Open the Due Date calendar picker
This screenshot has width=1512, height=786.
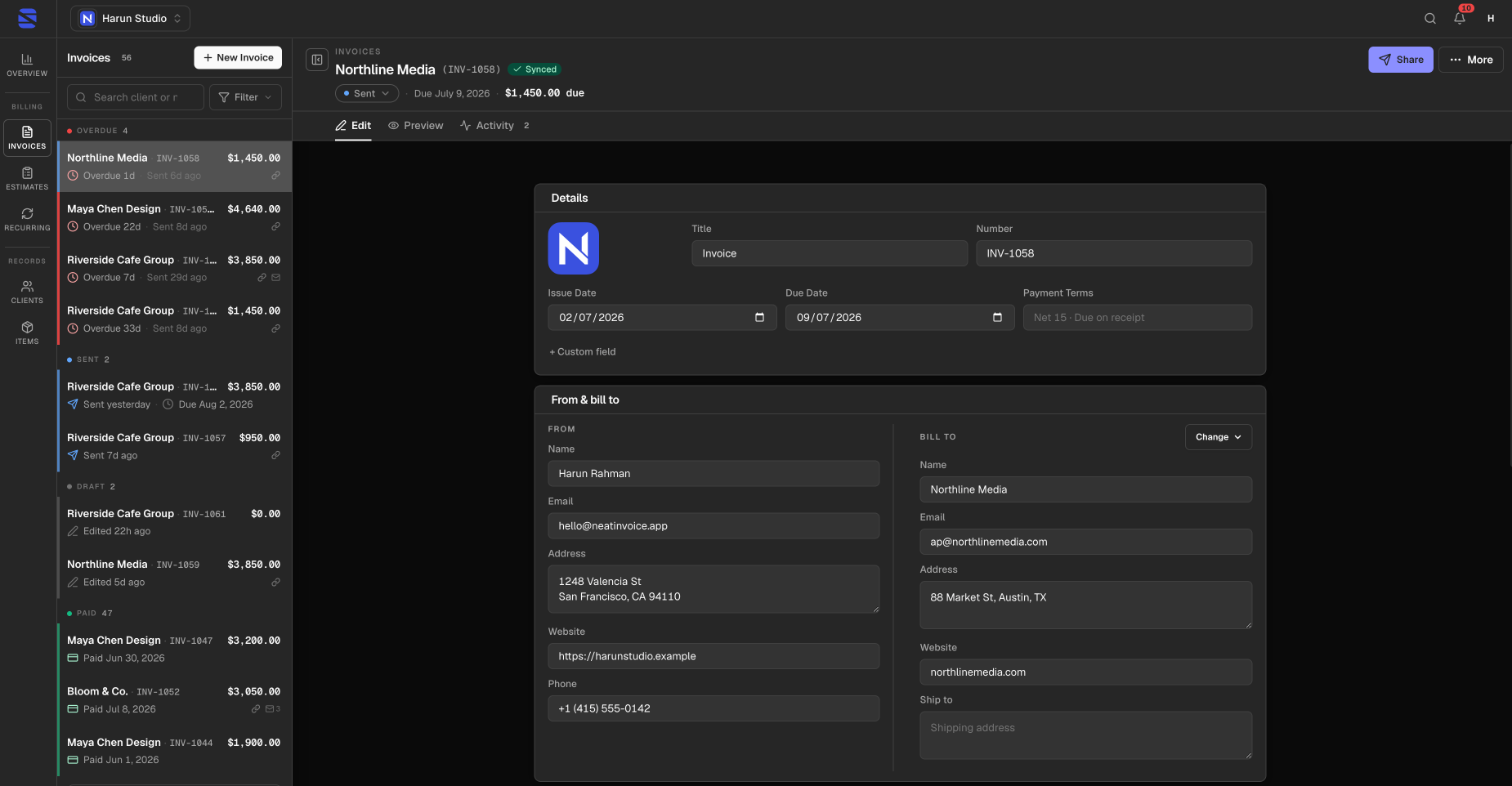point(997,317)
